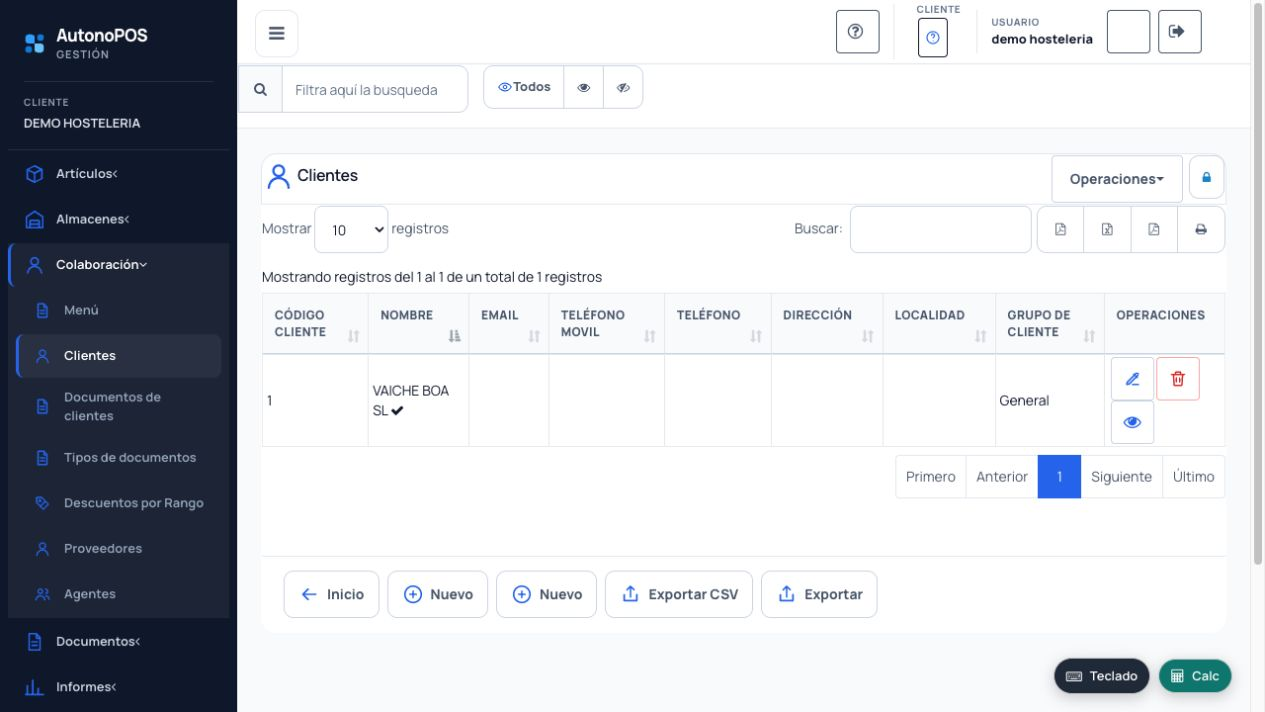The width and height of the screenshot is (1265, 712).
Task: View client VAICHE BOA SL with eye icon
Action: pyautogui.click(x=1132, y=422)
